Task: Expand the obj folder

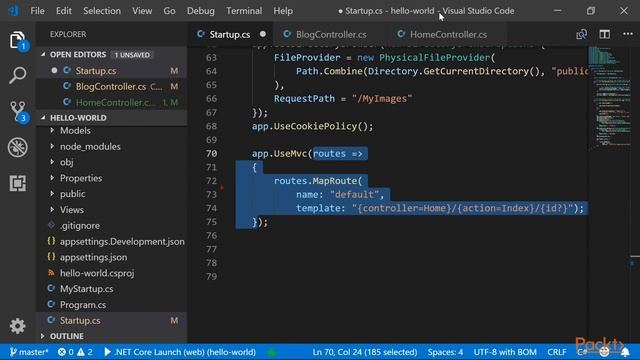Action: (x=67, y=162)
